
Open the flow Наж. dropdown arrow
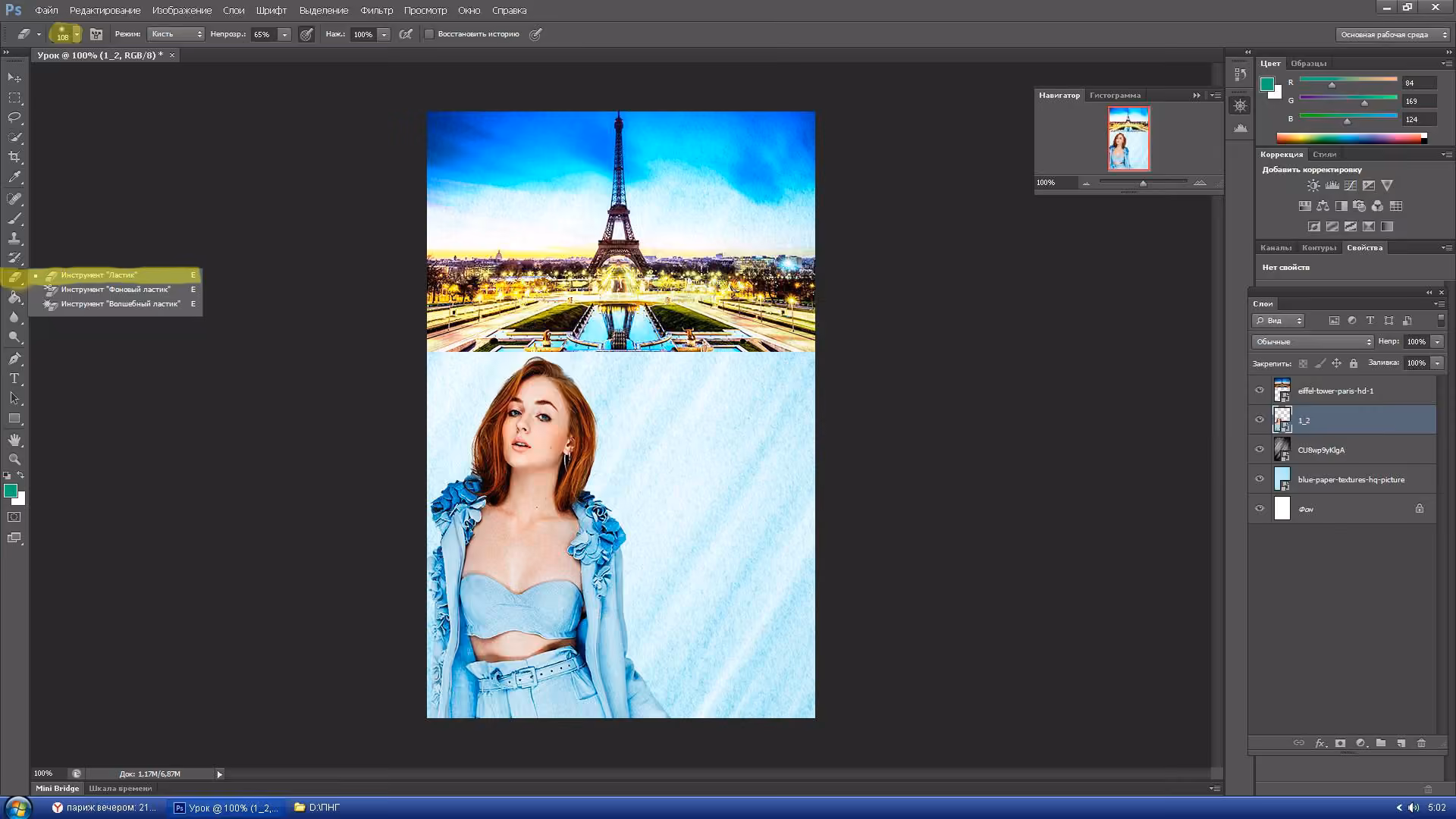click(384, 34)
